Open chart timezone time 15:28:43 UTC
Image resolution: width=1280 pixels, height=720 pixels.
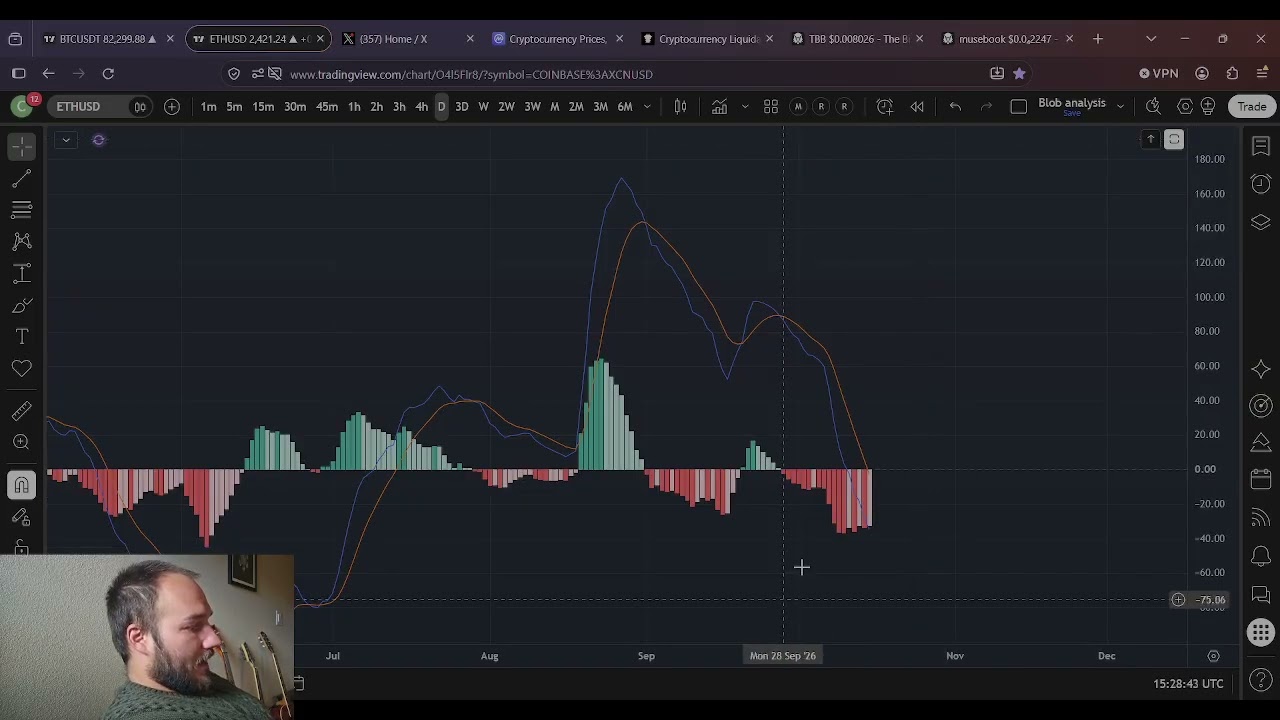click(1188, 684)
